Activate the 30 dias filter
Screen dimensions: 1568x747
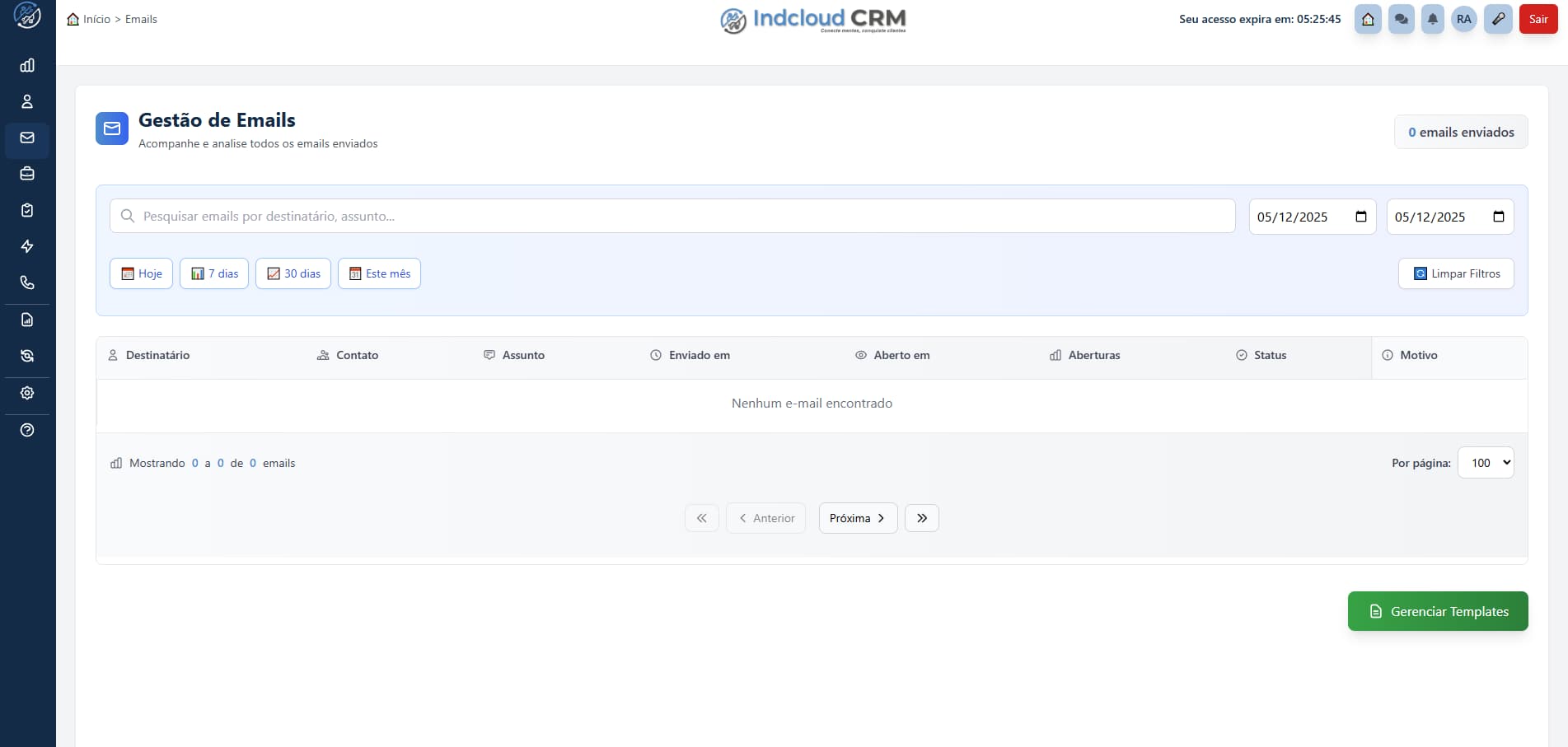tap(293, 273)
